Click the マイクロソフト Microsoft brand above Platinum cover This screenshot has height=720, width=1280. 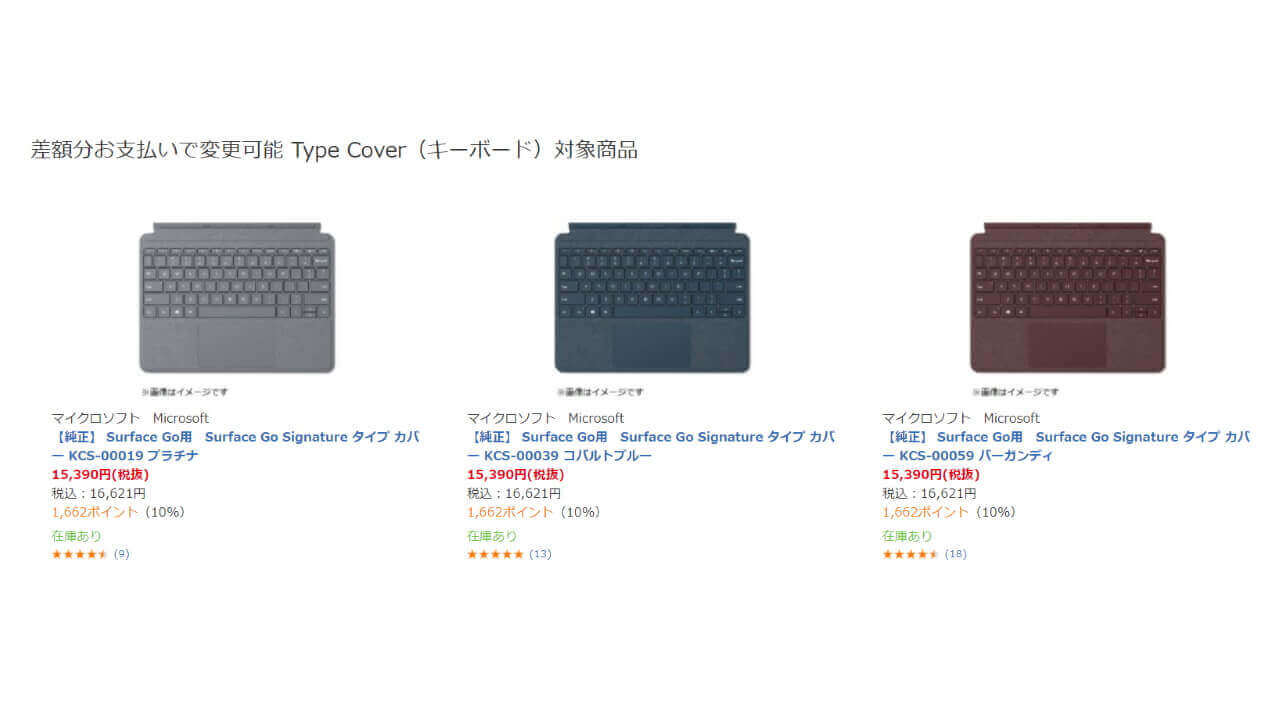pyautogui.click(x=130, y=418)
